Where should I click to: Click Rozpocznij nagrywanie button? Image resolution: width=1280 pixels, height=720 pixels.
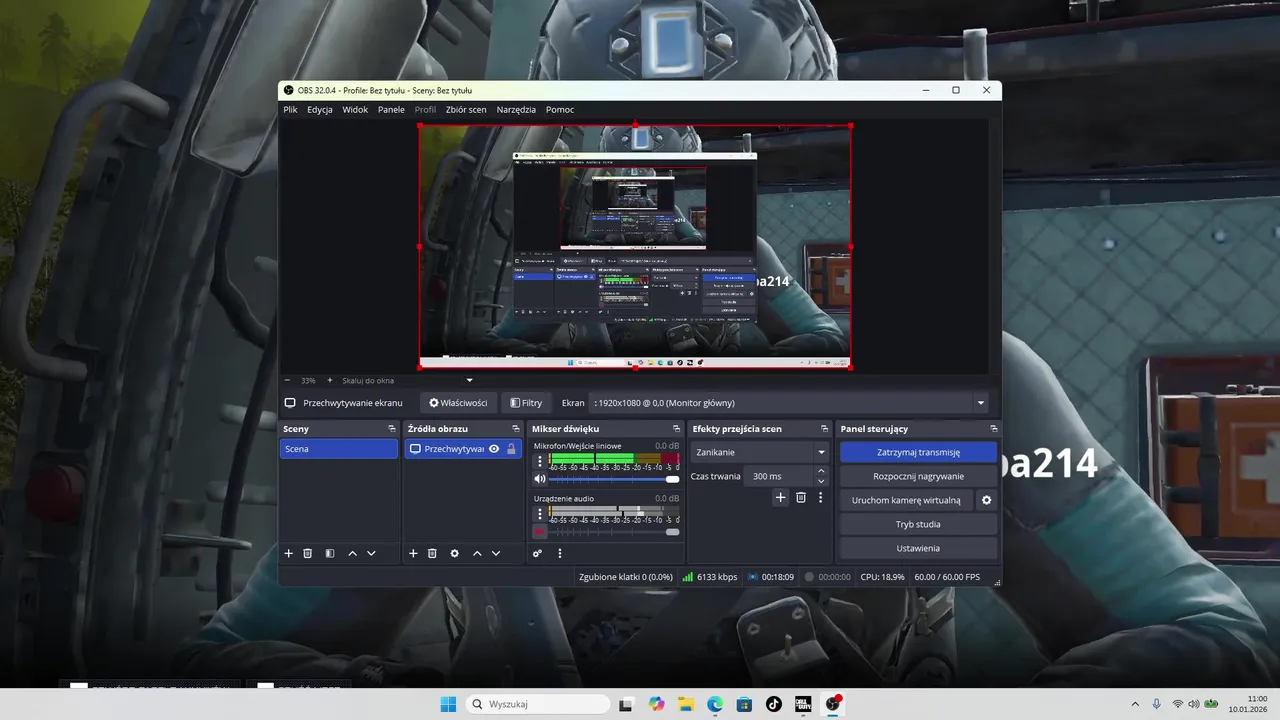coord(918,476)
